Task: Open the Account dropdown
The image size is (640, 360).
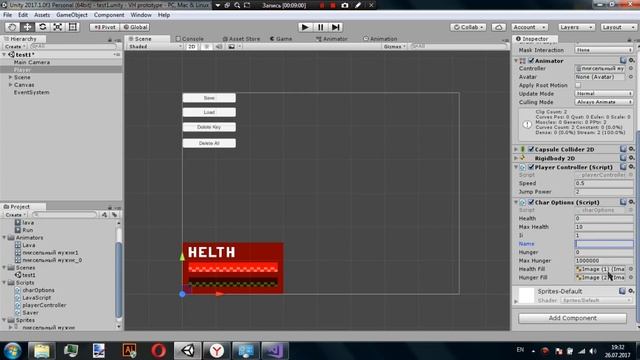Action: click(x=529, y=27)
